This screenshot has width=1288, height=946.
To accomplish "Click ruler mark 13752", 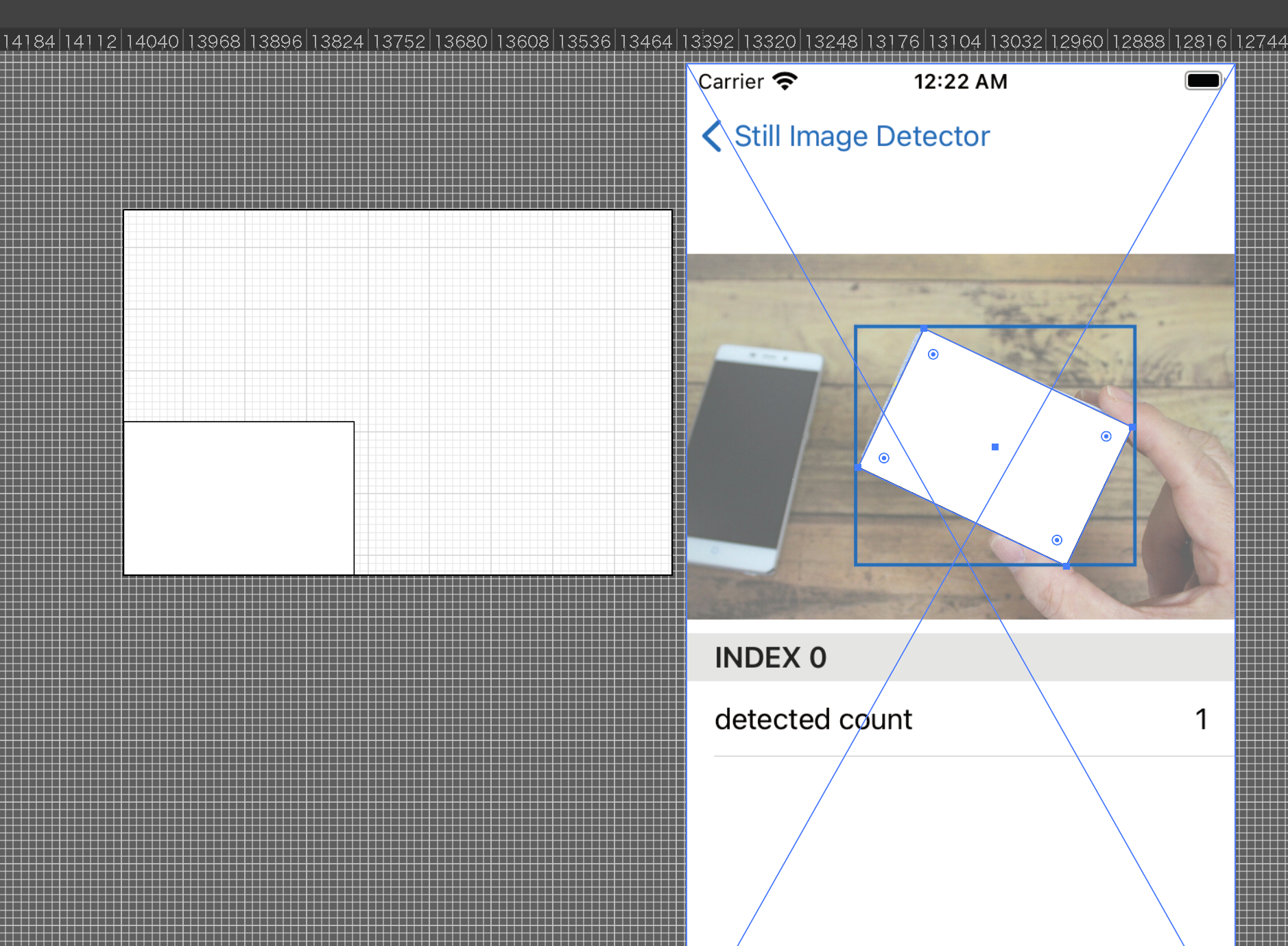I will click(399, 42).
